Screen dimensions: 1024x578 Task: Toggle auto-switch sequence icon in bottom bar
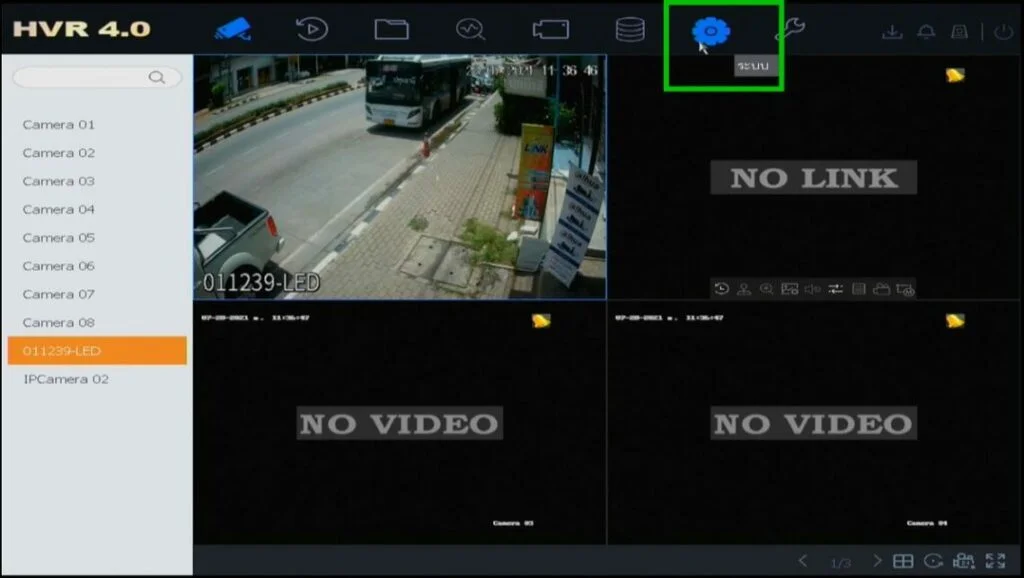tap(934, 561)
